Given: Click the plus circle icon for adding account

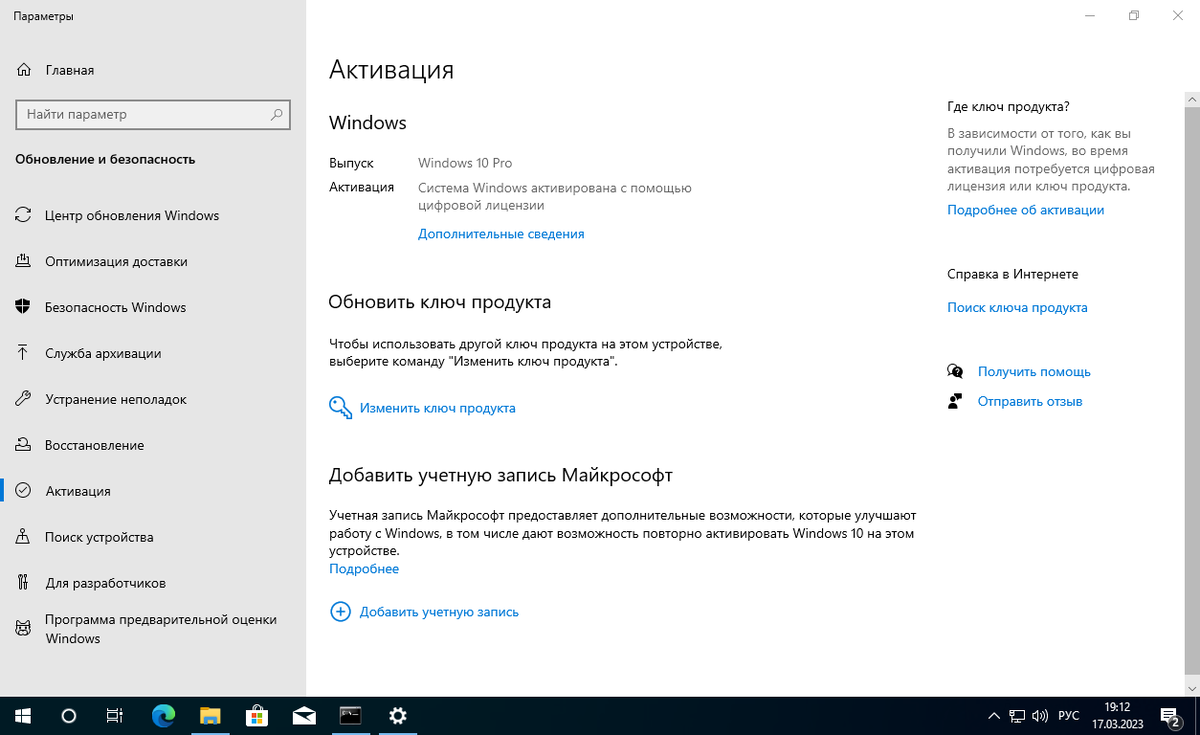Looking at the screenshot, I should (340, 611).
